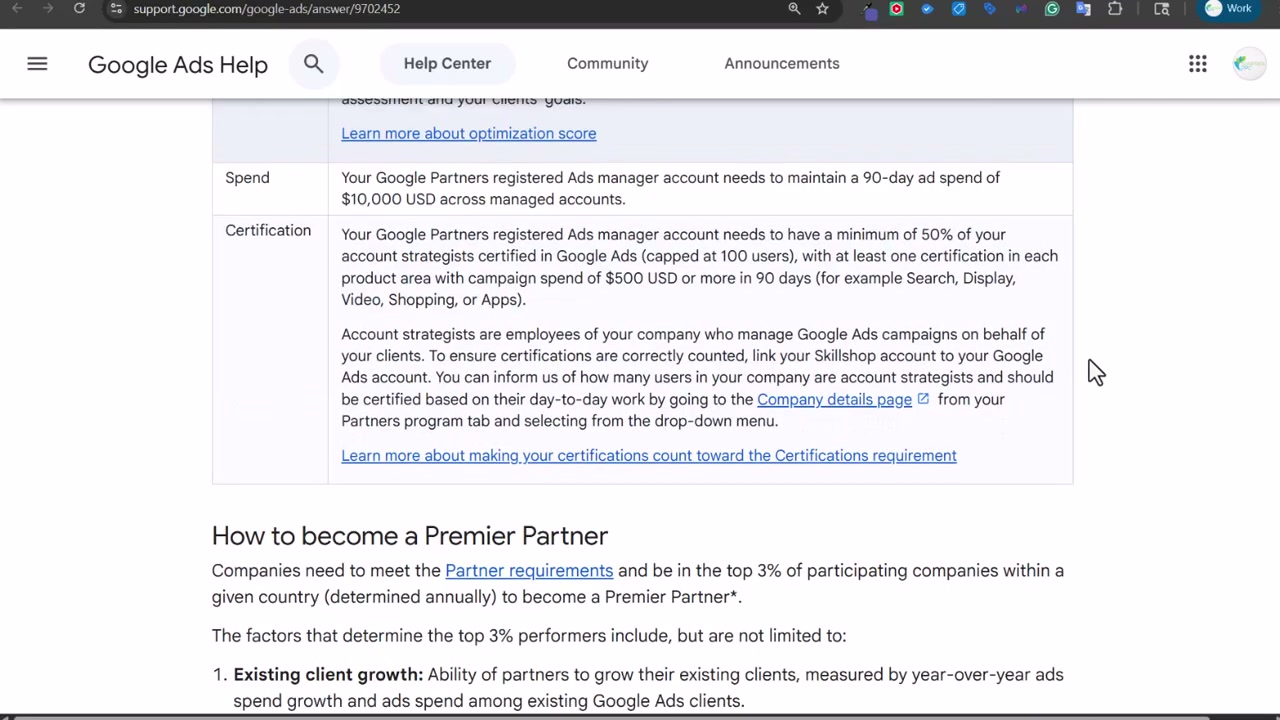The height and width of the screenshot is (720, 1280).
Task: Open the Google apps grid
Action: [x=1197, y=64]
